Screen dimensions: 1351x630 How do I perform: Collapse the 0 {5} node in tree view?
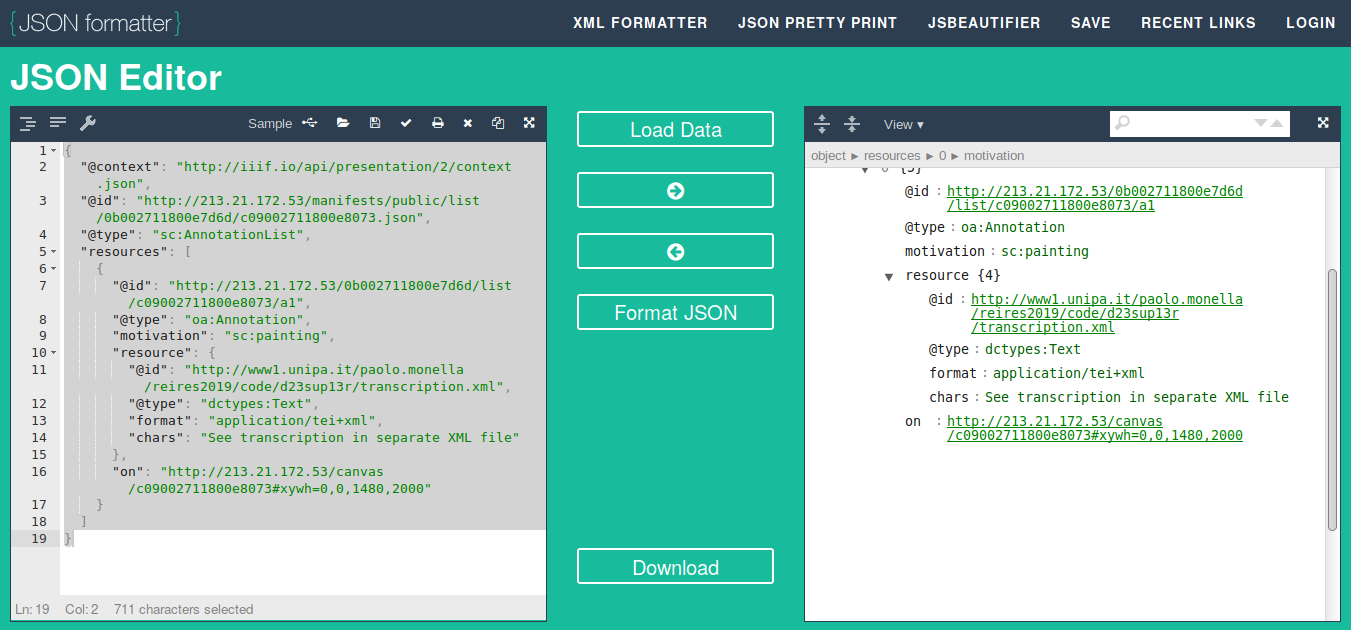864,170
